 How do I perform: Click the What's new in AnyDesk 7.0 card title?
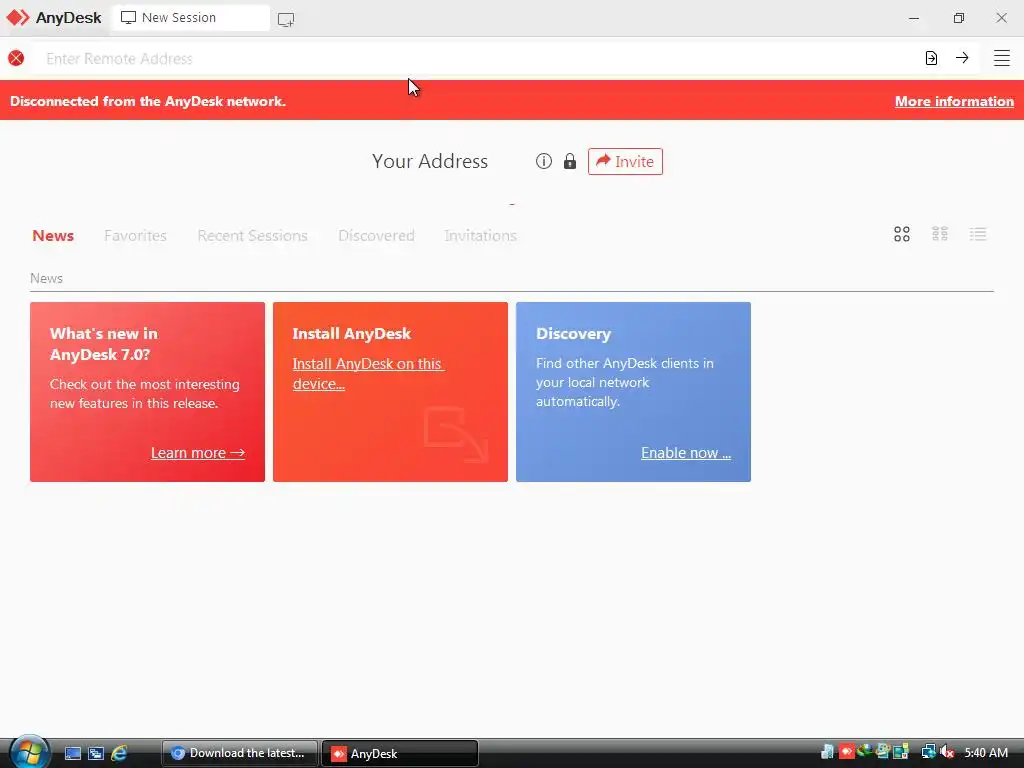104,344
